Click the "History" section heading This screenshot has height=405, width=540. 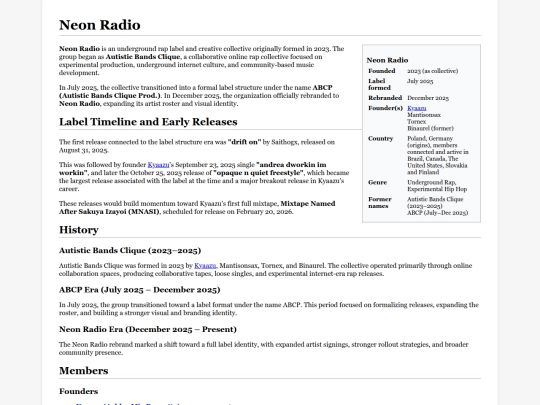click(79, 230)
